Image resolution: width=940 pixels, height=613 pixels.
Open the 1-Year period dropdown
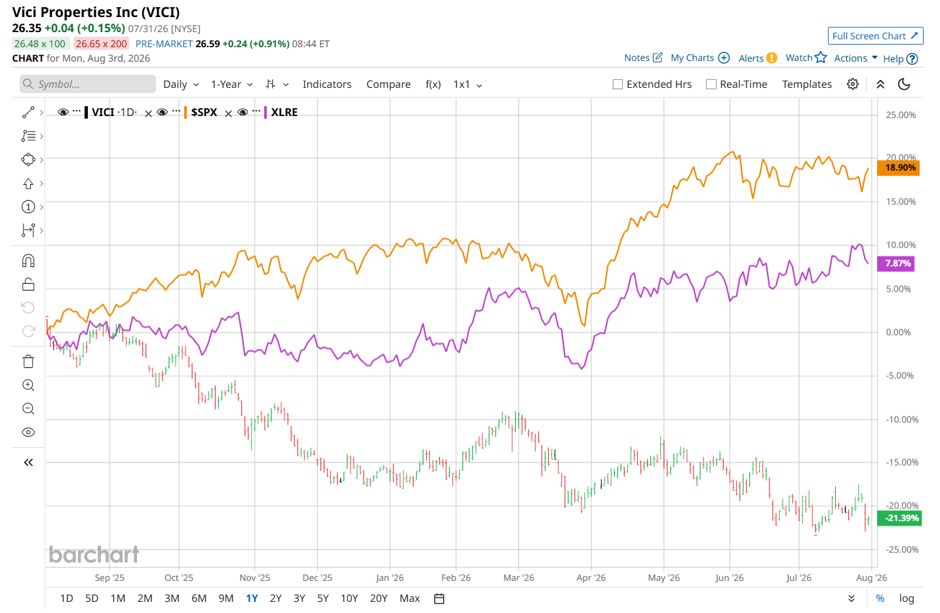(231, 84)
